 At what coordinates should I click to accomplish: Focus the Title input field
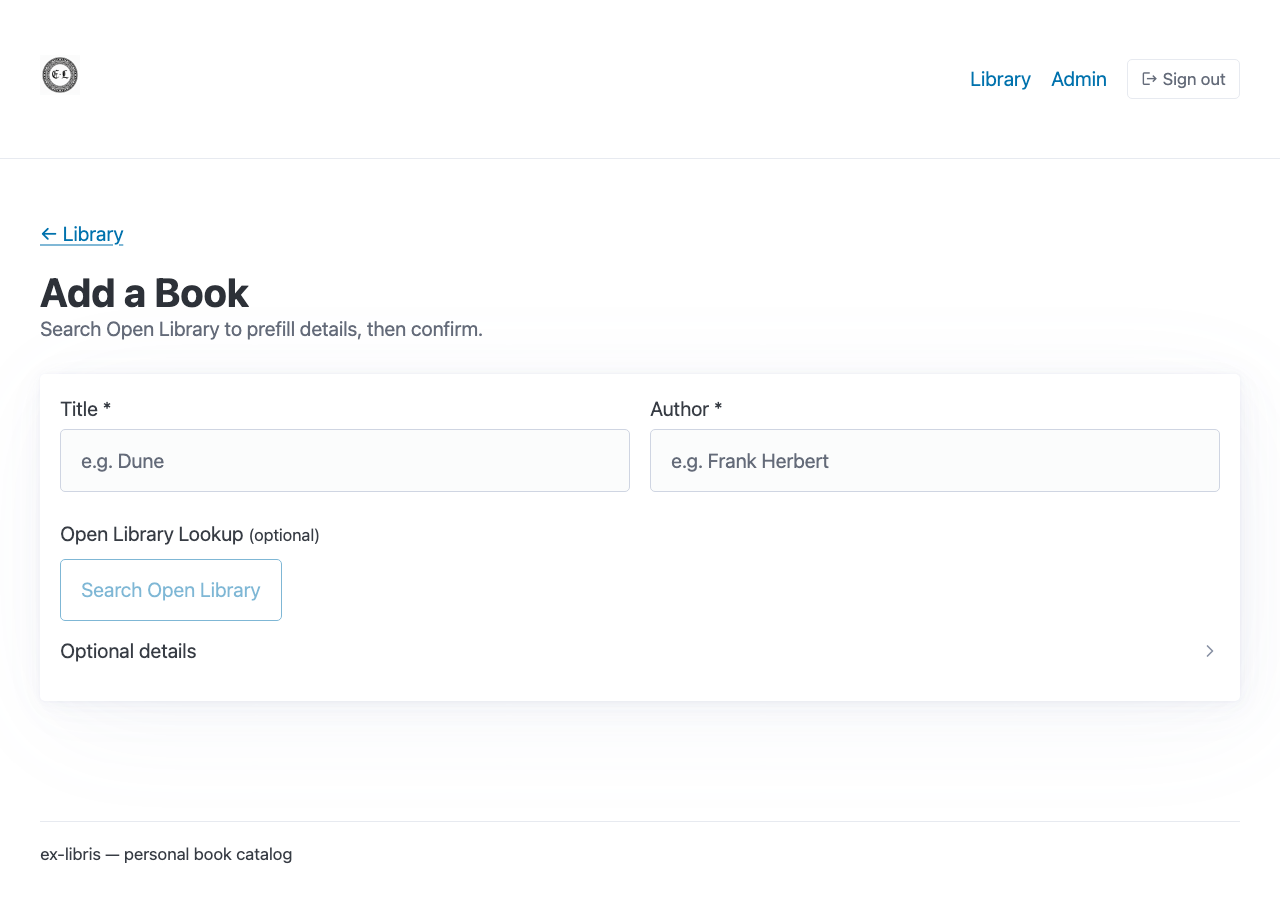tap(345, 460)
